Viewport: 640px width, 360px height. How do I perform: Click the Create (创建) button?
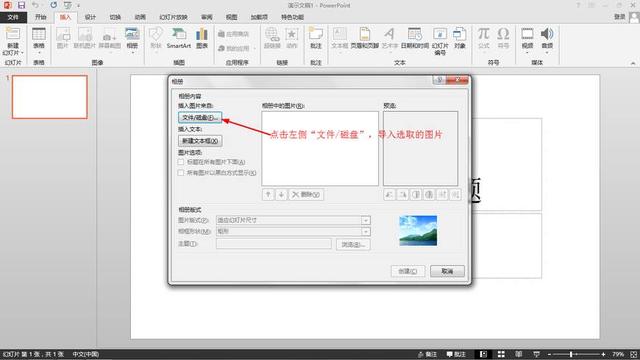(x=408, y=271)
